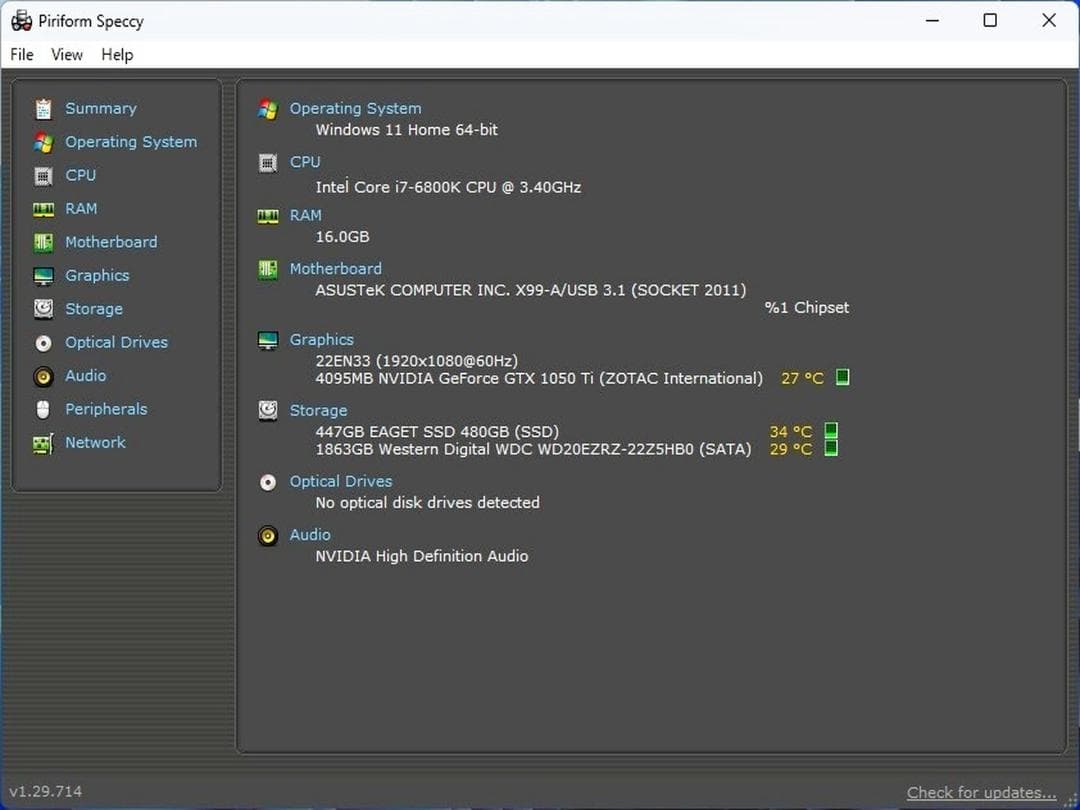This screenshot has width=1080, height=810.
Task: Open the CPU section from the sidebar
Action: tap(80, 175)
